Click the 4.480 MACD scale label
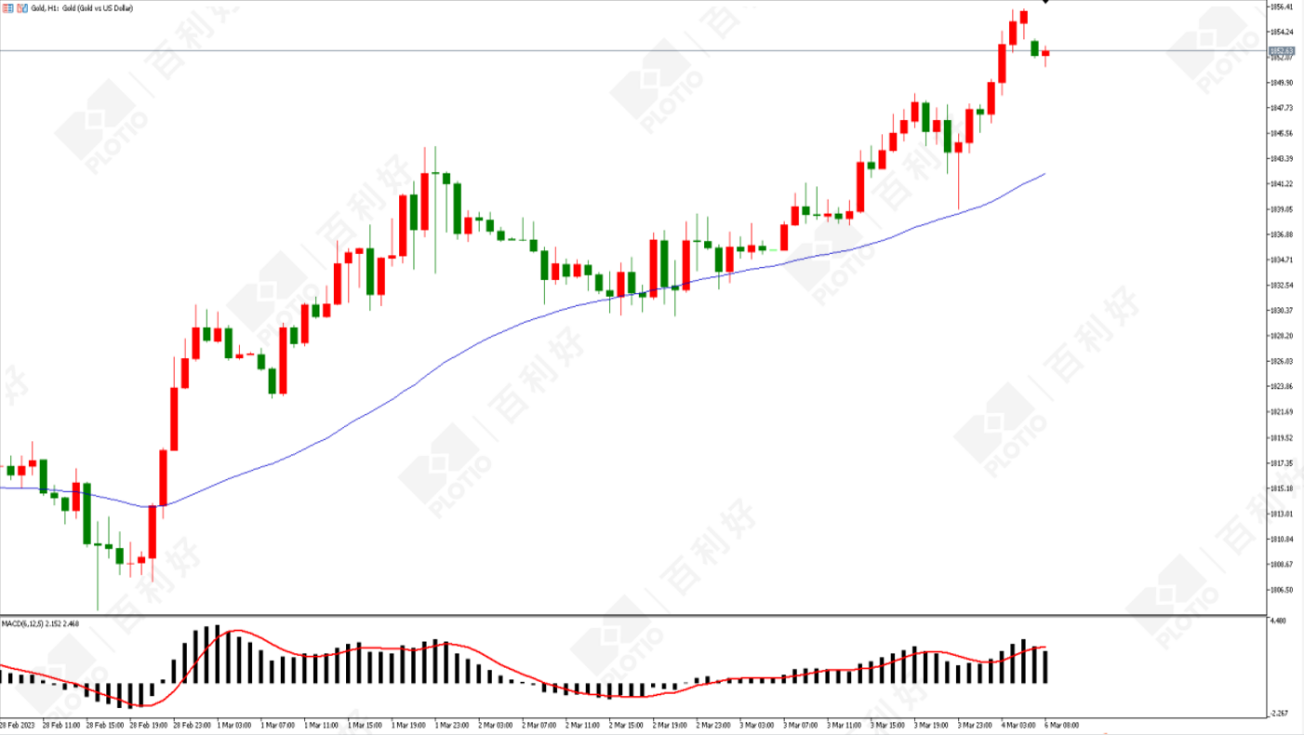This screenshot has width=1304, height=735. click(1279, 621)
